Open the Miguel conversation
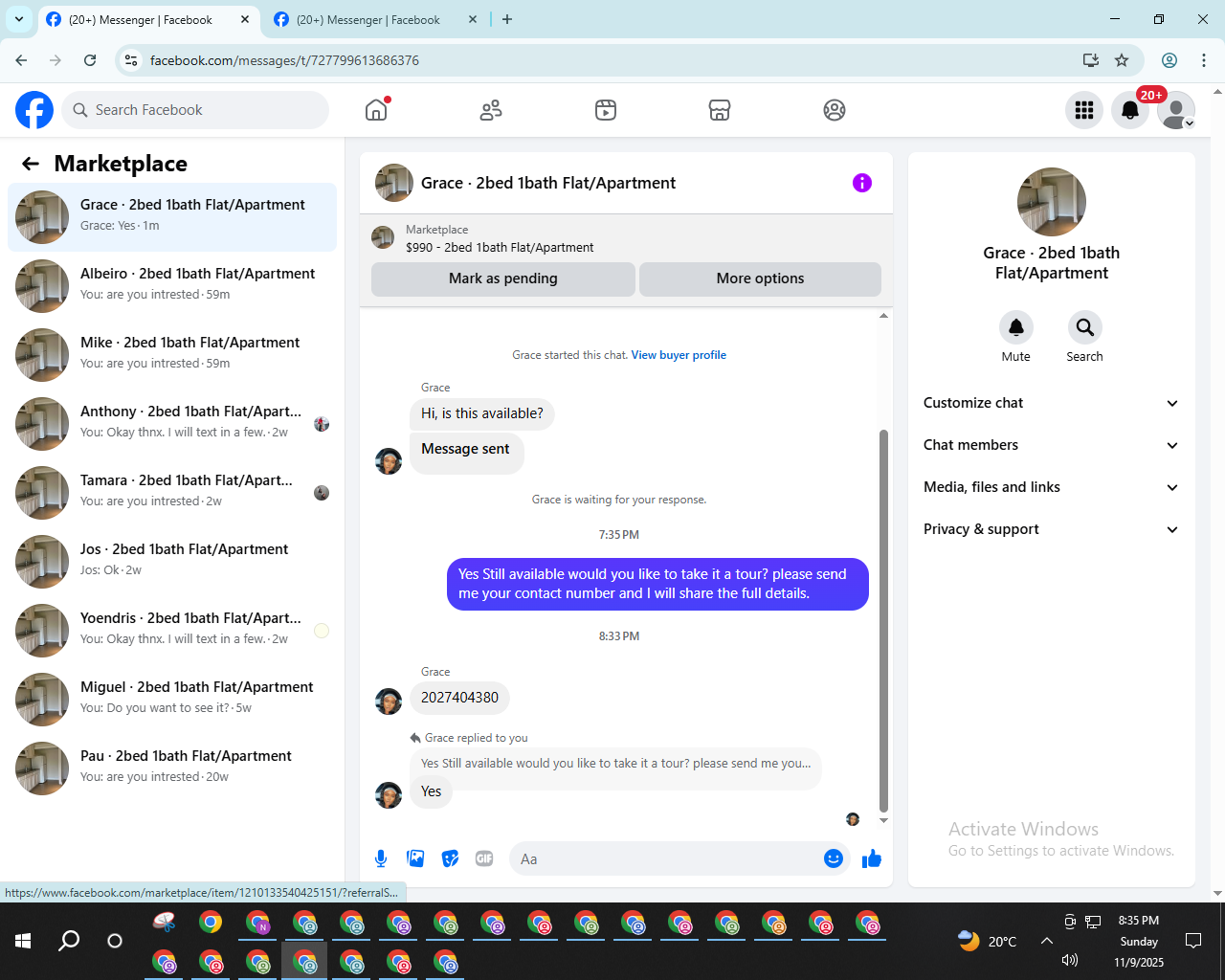This screenshot has width=1225, height=980. click(x=172, y=700)
